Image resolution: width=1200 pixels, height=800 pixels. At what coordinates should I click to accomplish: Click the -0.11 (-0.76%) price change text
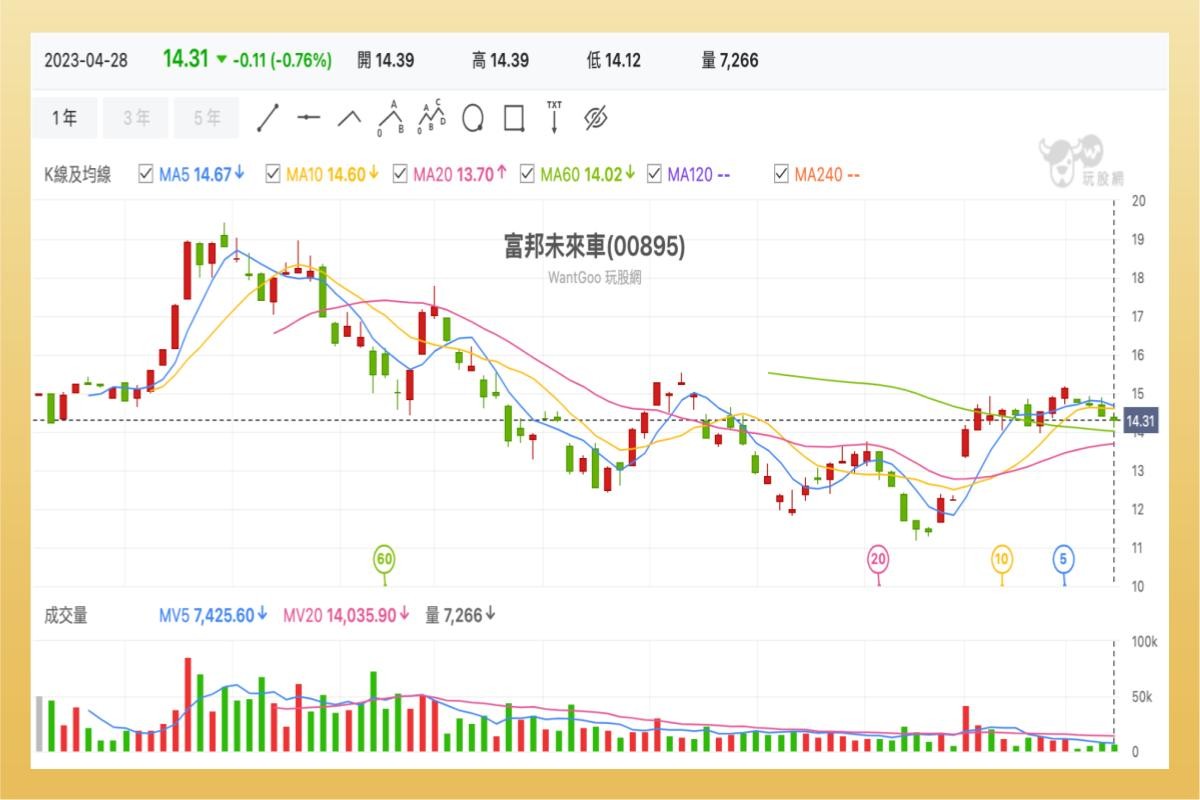[x=281, y=60]
